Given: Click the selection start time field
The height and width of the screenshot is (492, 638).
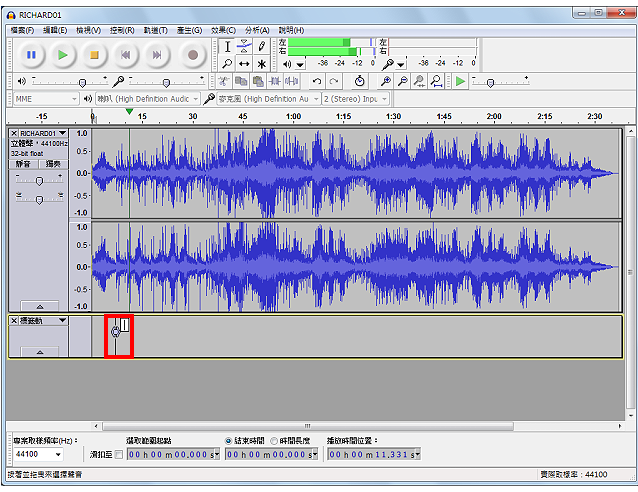Looking at the screenshot, I should click(x=173, y=455).
